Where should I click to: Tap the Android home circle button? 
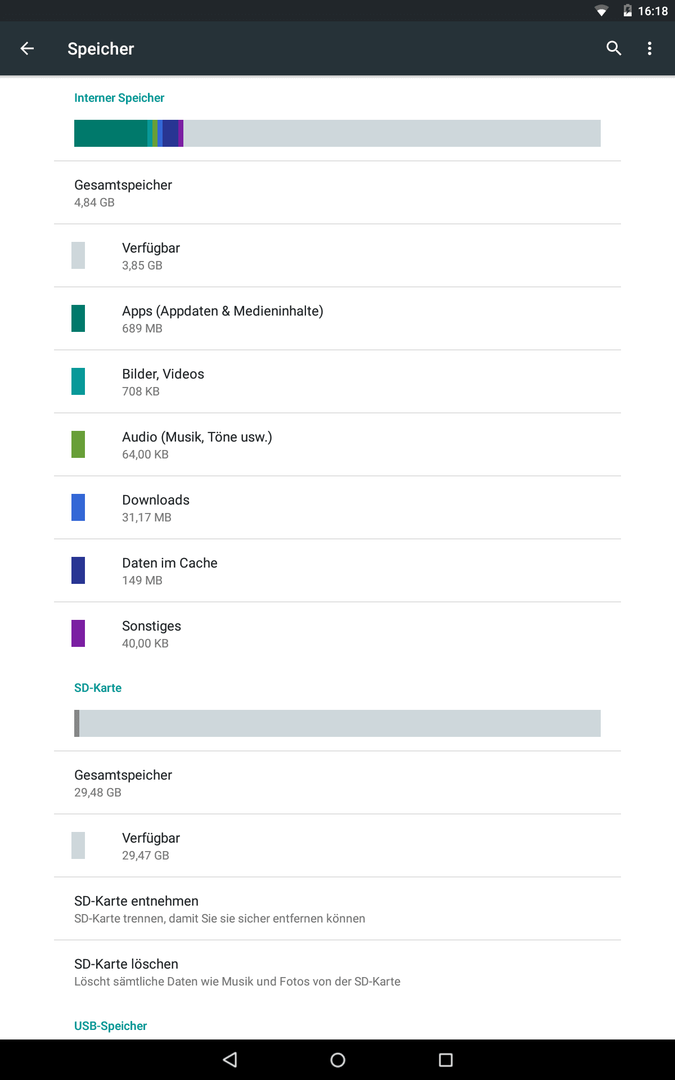click(338, 1059)
